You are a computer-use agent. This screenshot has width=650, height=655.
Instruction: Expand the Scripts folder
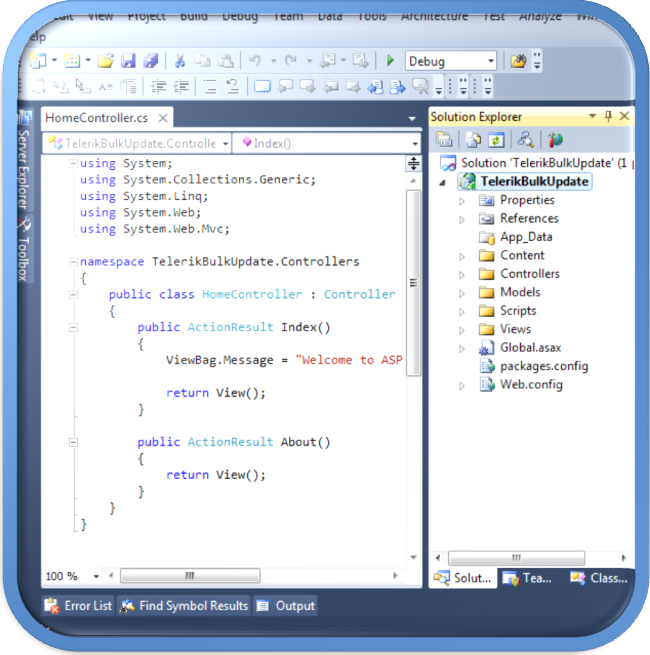(462, 312)
